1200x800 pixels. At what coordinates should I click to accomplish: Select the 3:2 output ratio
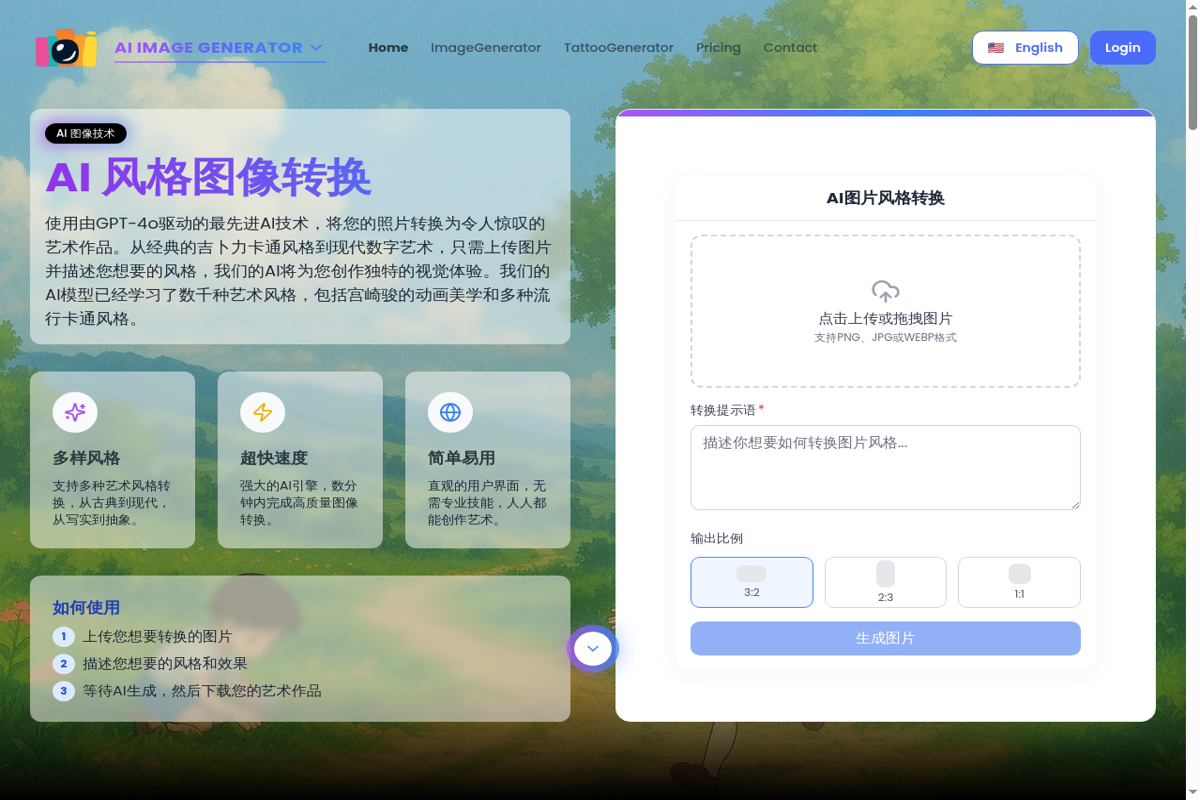coord(751,582)
